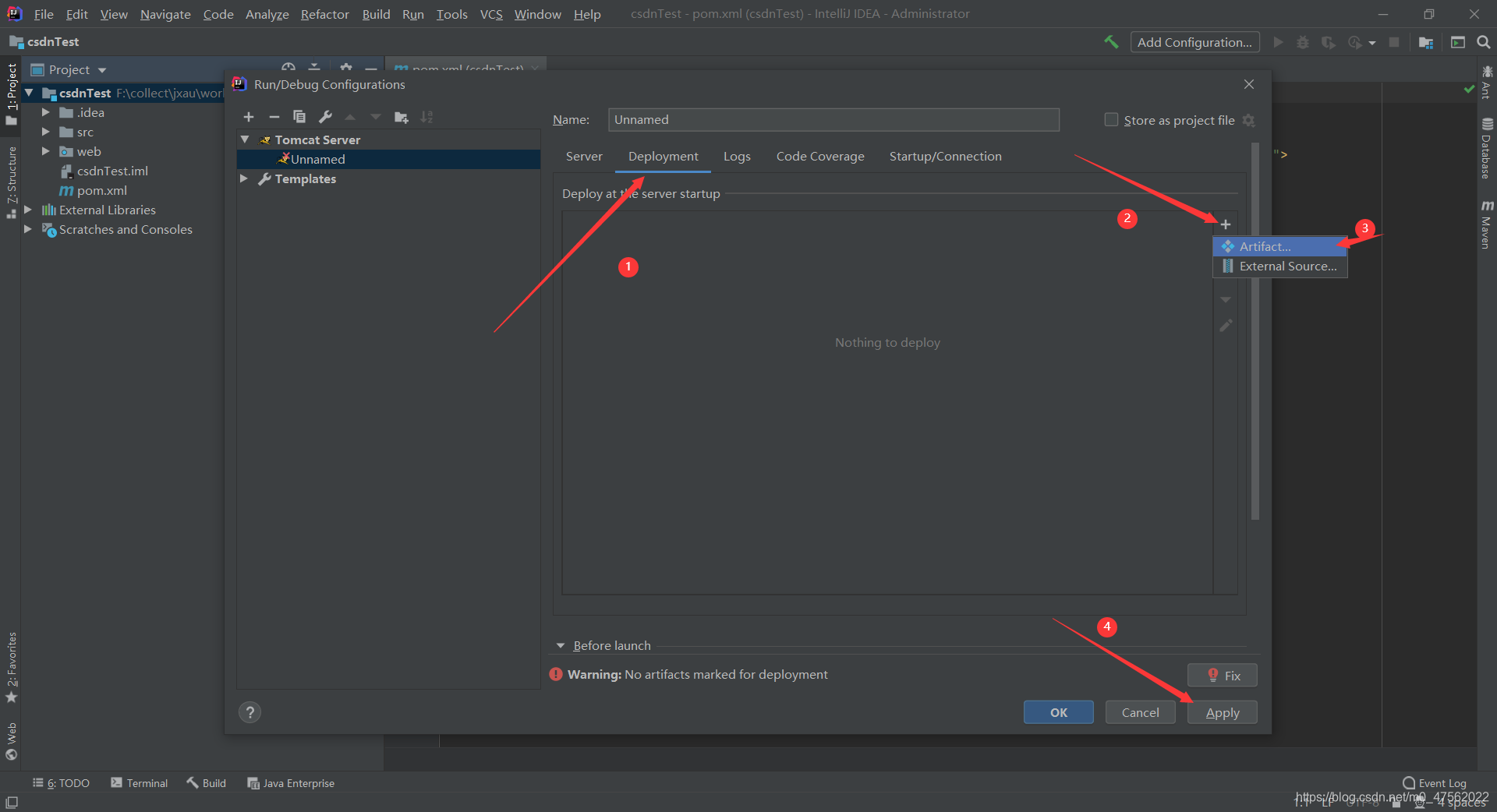The width and height of the screenshot is (1497, 812).
Task: Select pom.xml in project tree
Action: pos(101,190)
